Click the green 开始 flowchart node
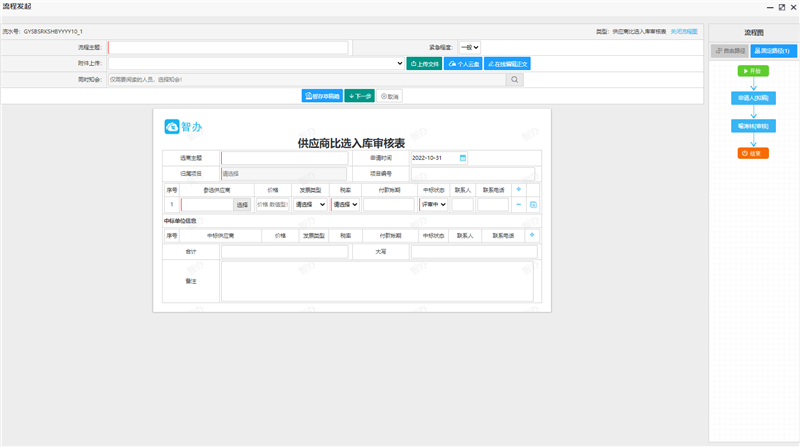800x447 pixels. coord(753,71)
